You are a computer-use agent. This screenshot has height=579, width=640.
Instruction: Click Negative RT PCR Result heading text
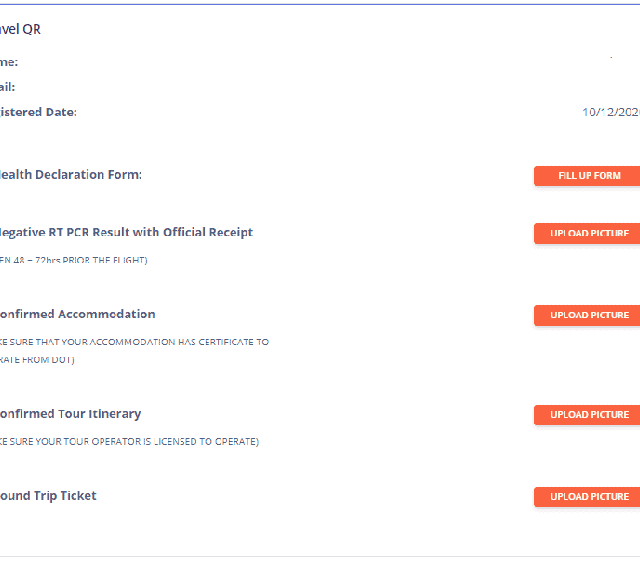[126, 232]
